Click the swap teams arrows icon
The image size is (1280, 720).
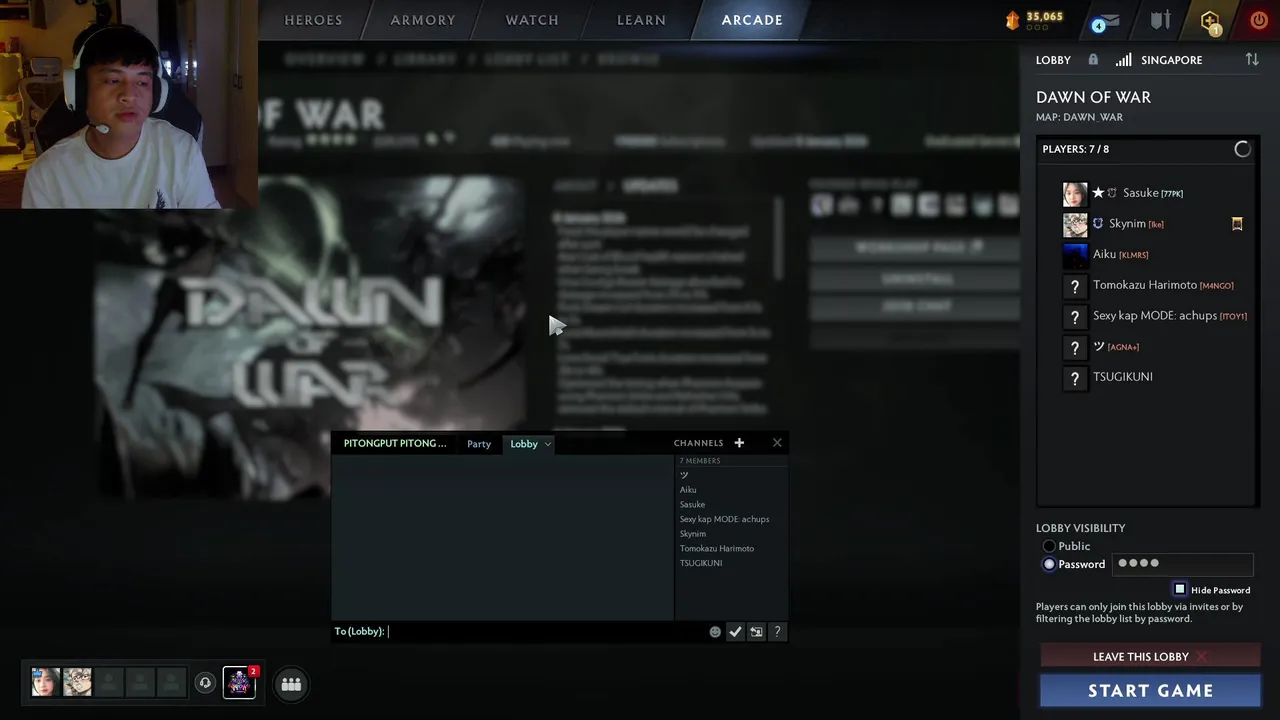pyautogui.click(x=1252, y=60)
